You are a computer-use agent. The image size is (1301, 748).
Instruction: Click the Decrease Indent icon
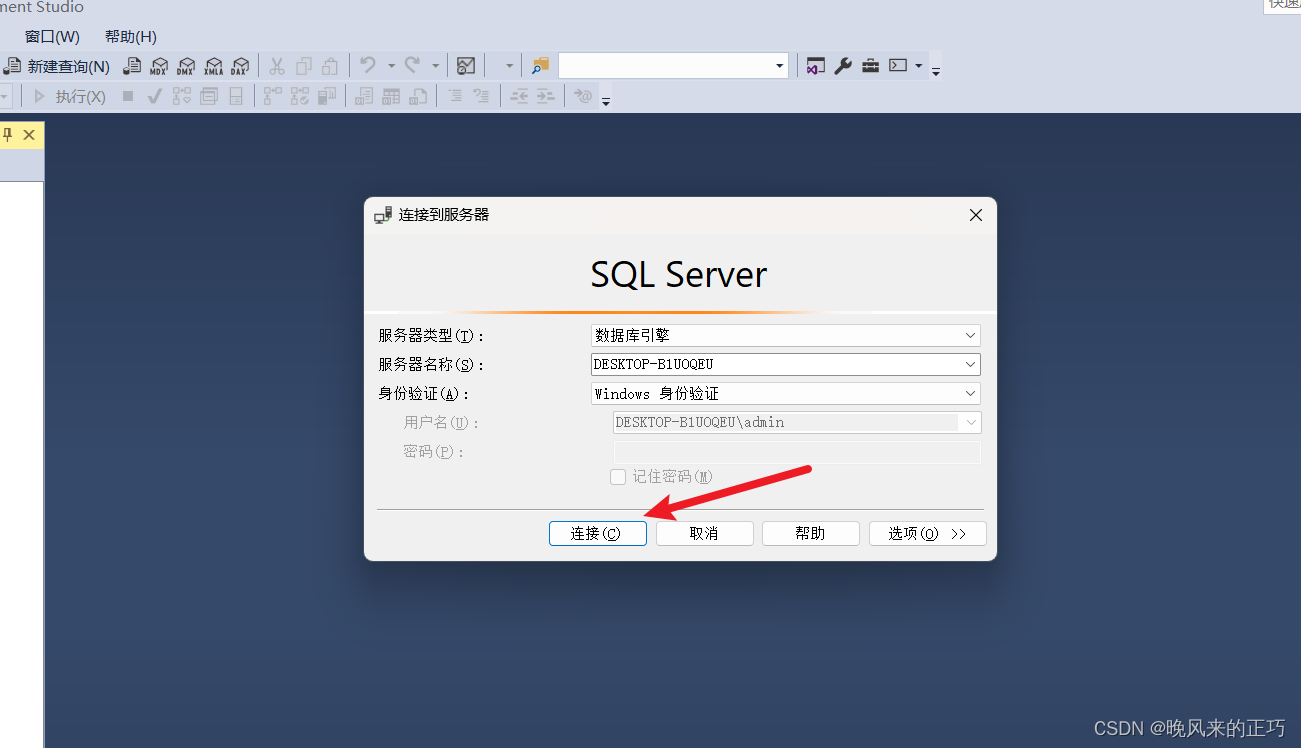click(519, 96)
